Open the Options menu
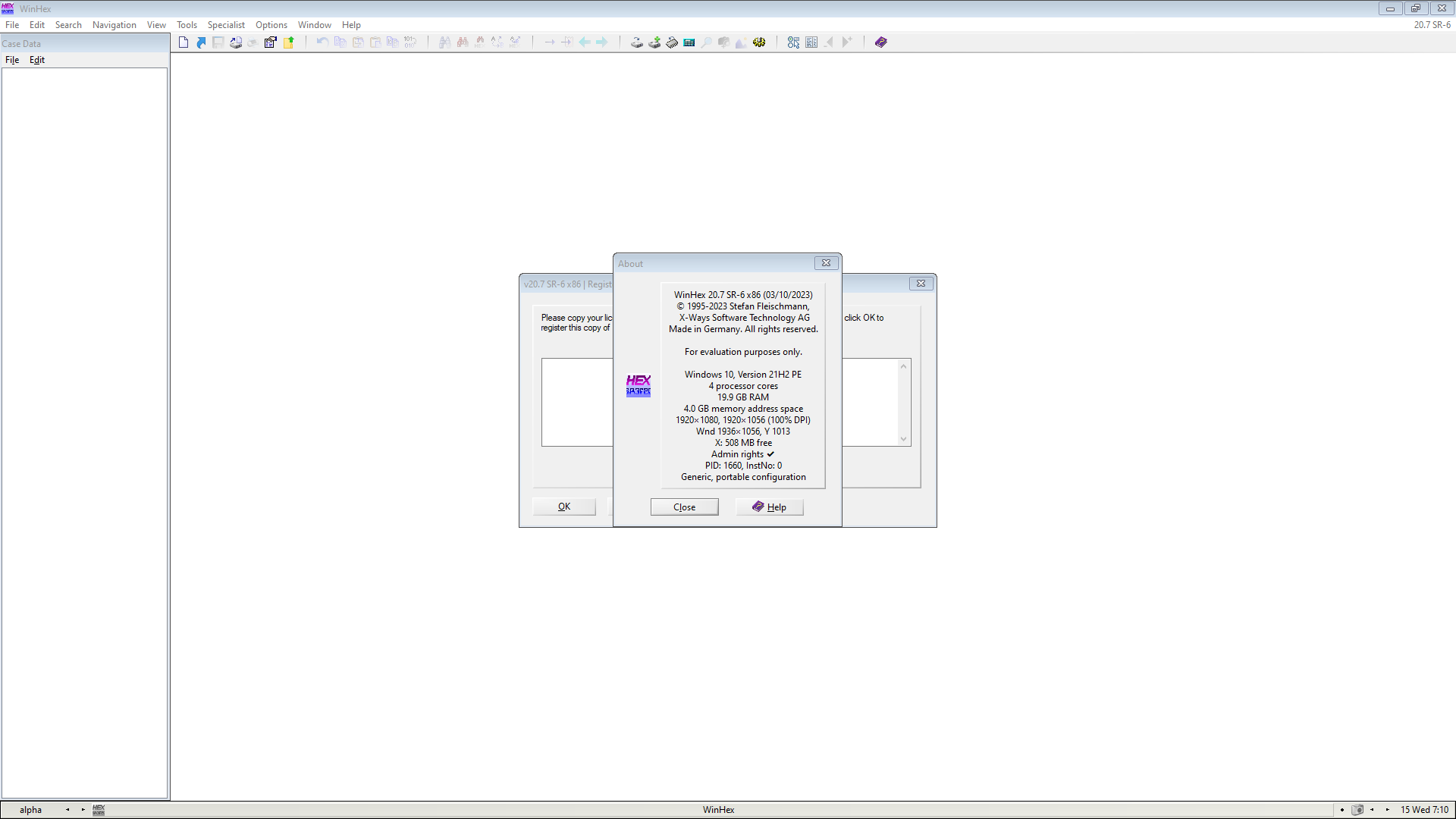 tap(271, 25)
